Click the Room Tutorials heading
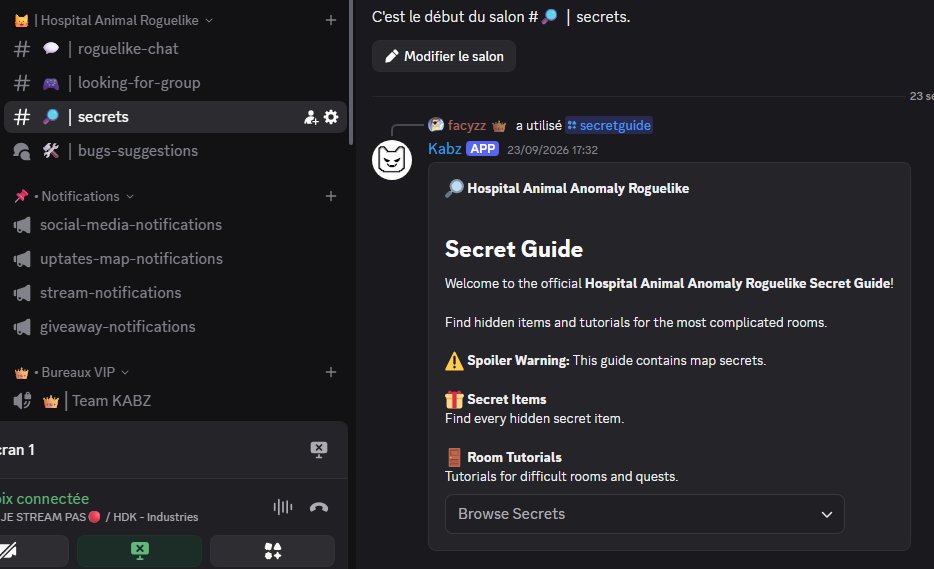934x569 pixels. [515, 457]
